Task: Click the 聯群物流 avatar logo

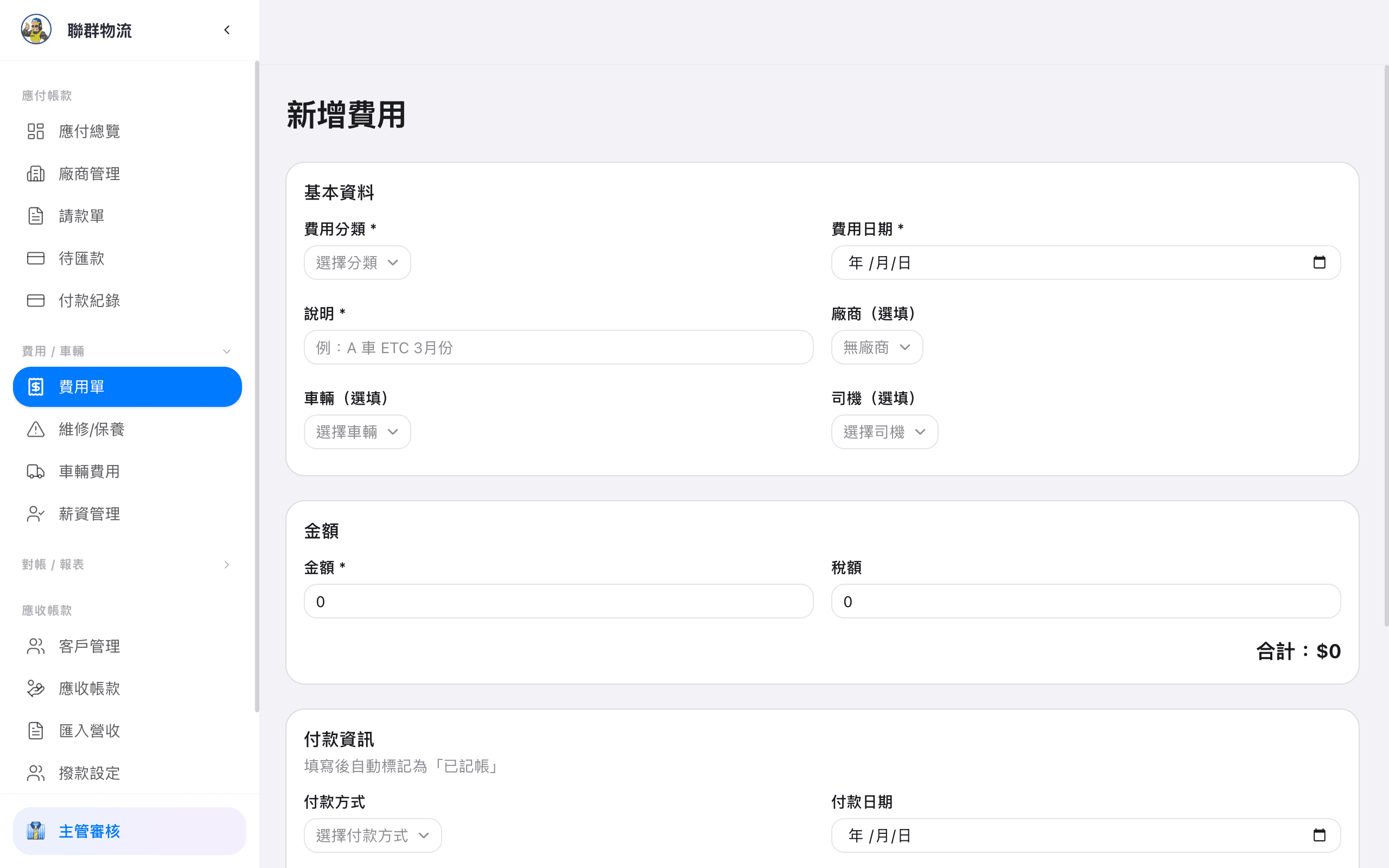Action: pyautogui.click(x=36, y=29)
